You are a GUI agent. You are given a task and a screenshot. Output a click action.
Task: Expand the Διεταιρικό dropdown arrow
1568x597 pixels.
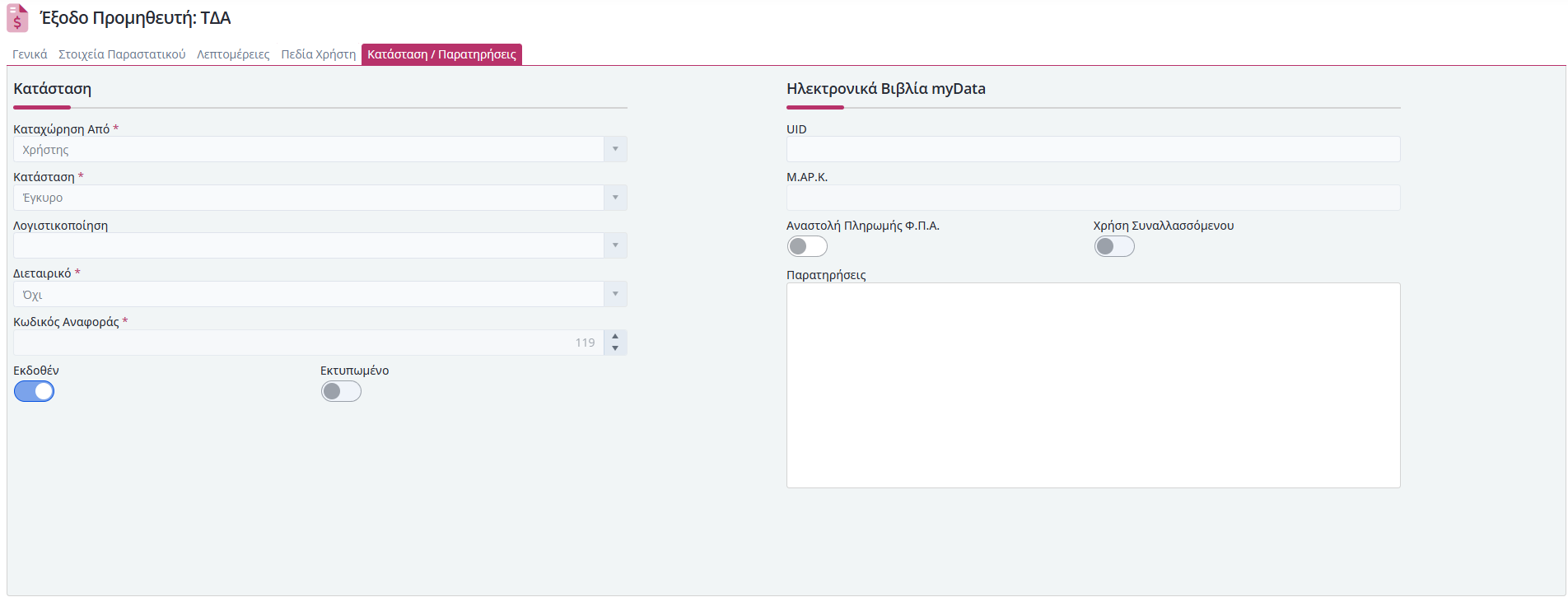[615, 294]
